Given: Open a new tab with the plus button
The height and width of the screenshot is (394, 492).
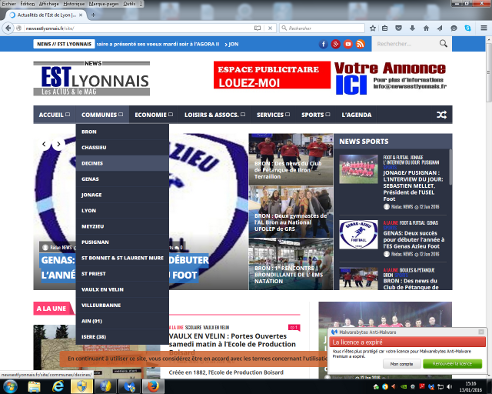Looking at the screenshot, I should [93, 15].
